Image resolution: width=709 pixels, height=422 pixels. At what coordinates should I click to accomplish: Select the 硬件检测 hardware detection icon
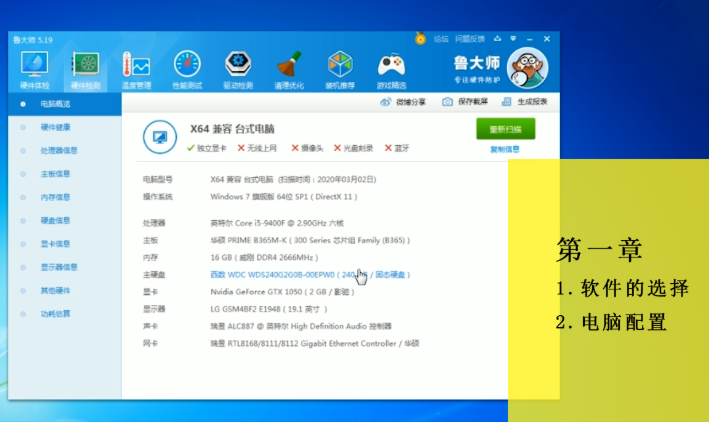click(x=85, y=69)
